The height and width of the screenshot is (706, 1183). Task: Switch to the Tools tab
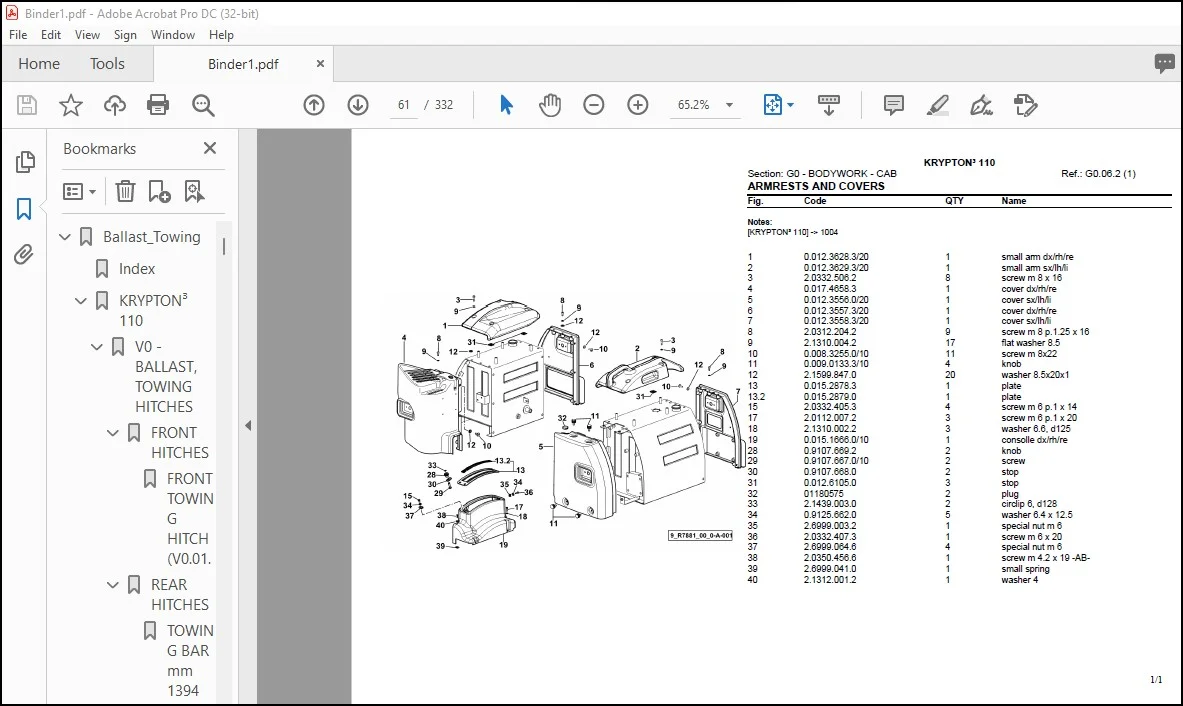point(107,64)
